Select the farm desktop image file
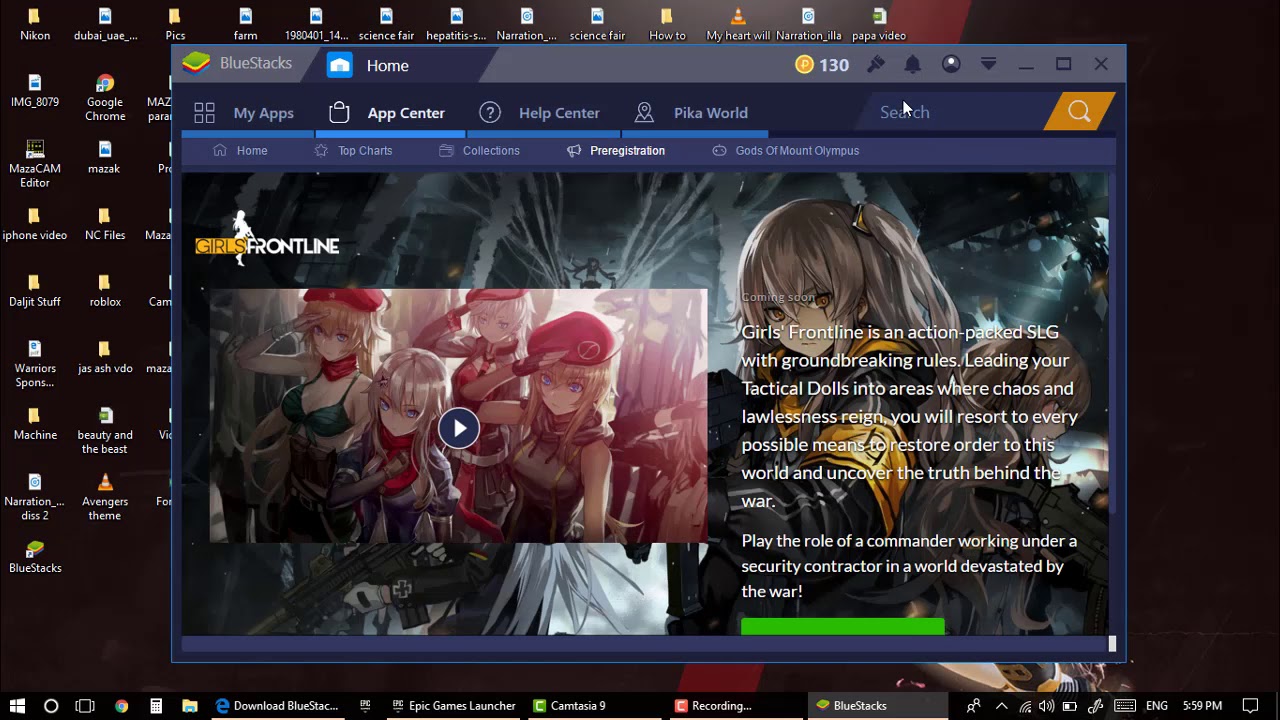This screenshot has width=1280, height=720. [x=245, y=24]
